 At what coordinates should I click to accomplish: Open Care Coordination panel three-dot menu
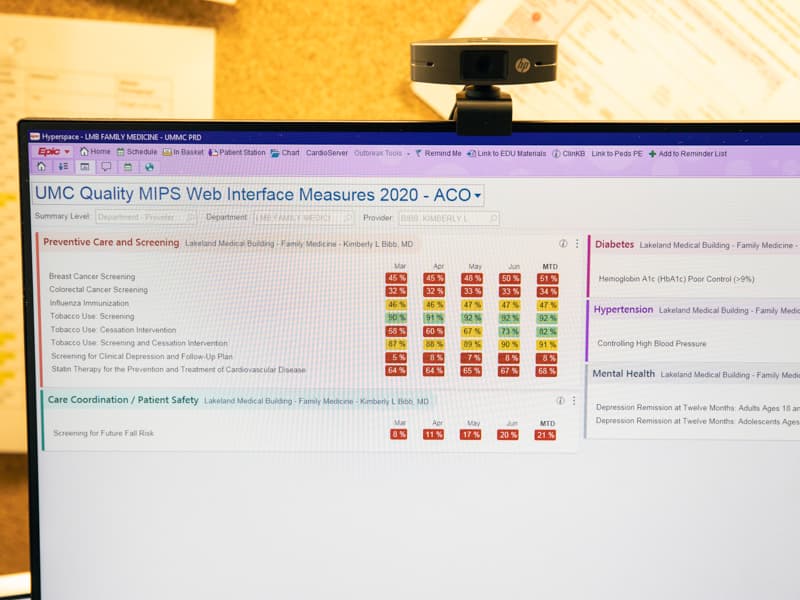pos(574,401)
